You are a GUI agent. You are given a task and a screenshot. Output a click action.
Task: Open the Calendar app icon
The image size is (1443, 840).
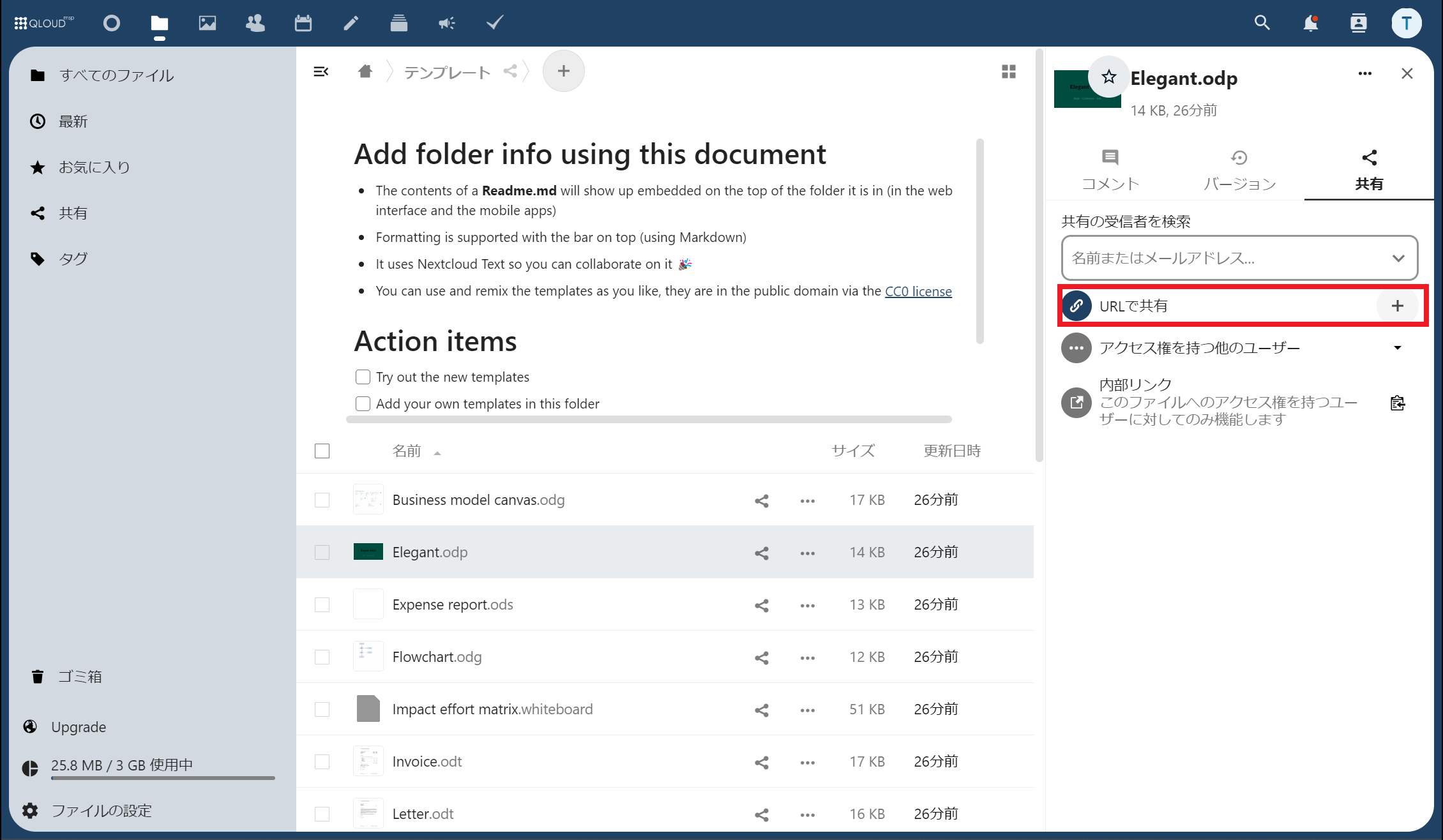(x=303, y=24)
